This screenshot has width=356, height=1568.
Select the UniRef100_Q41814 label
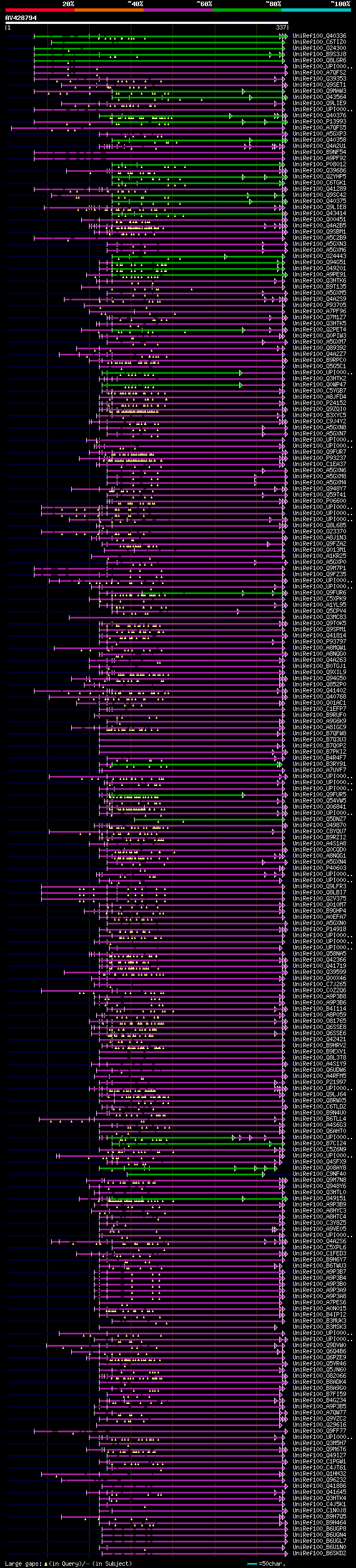point(319,635)
